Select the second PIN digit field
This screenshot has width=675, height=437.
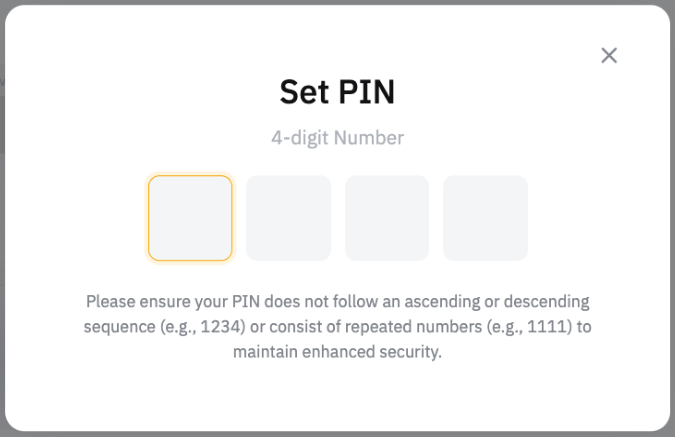pyautogui.click(x=288, y=218)
